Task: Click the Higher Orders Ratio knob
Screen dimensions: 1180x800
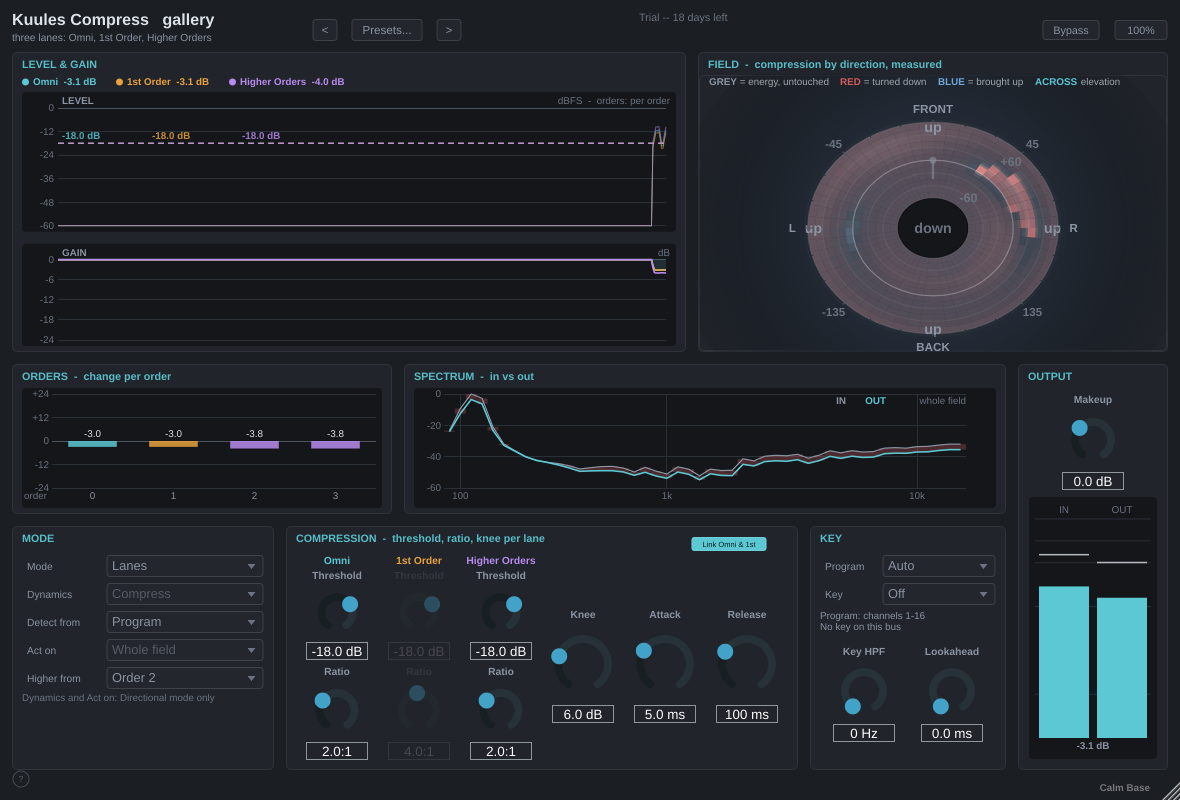Action: click(x=501, y=708)
